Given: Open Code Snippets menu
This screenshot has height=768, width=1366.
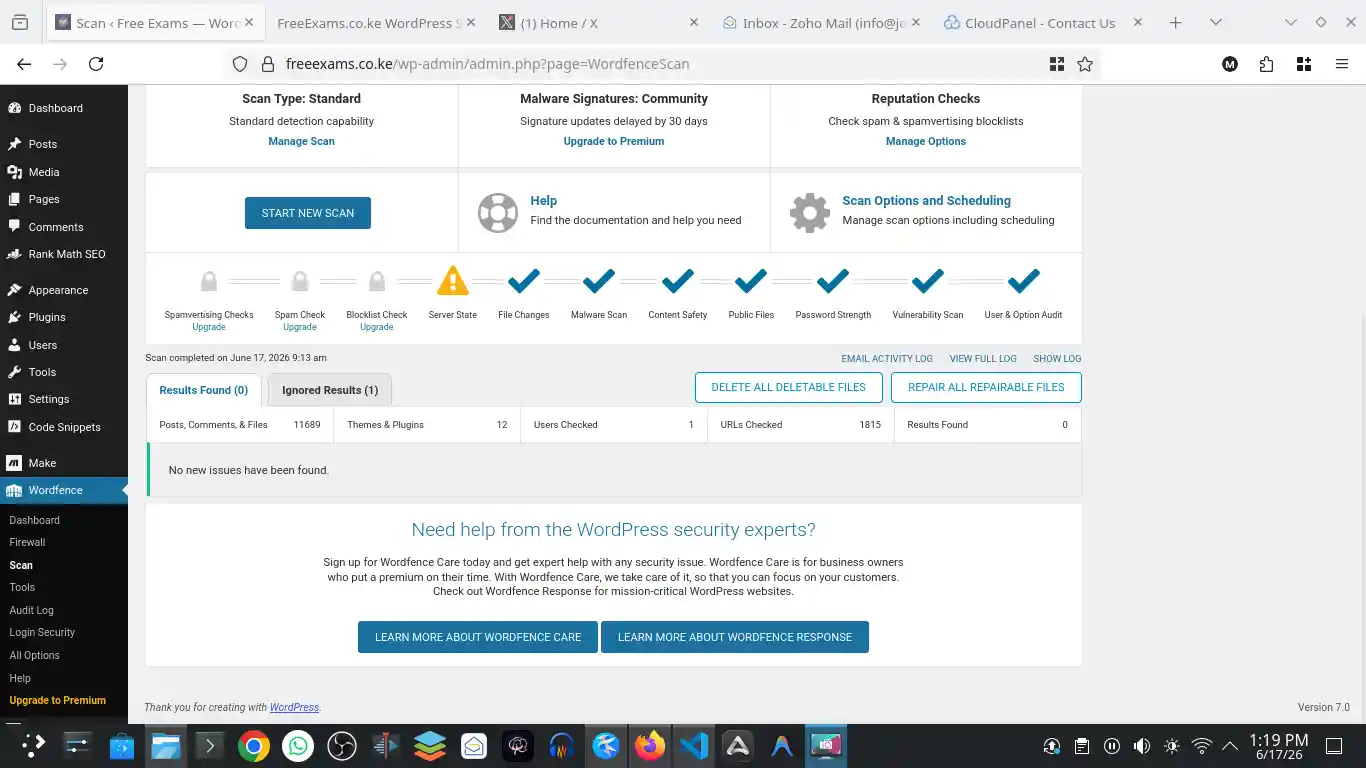Looking at the screenshot, I should tap(64, 427).
